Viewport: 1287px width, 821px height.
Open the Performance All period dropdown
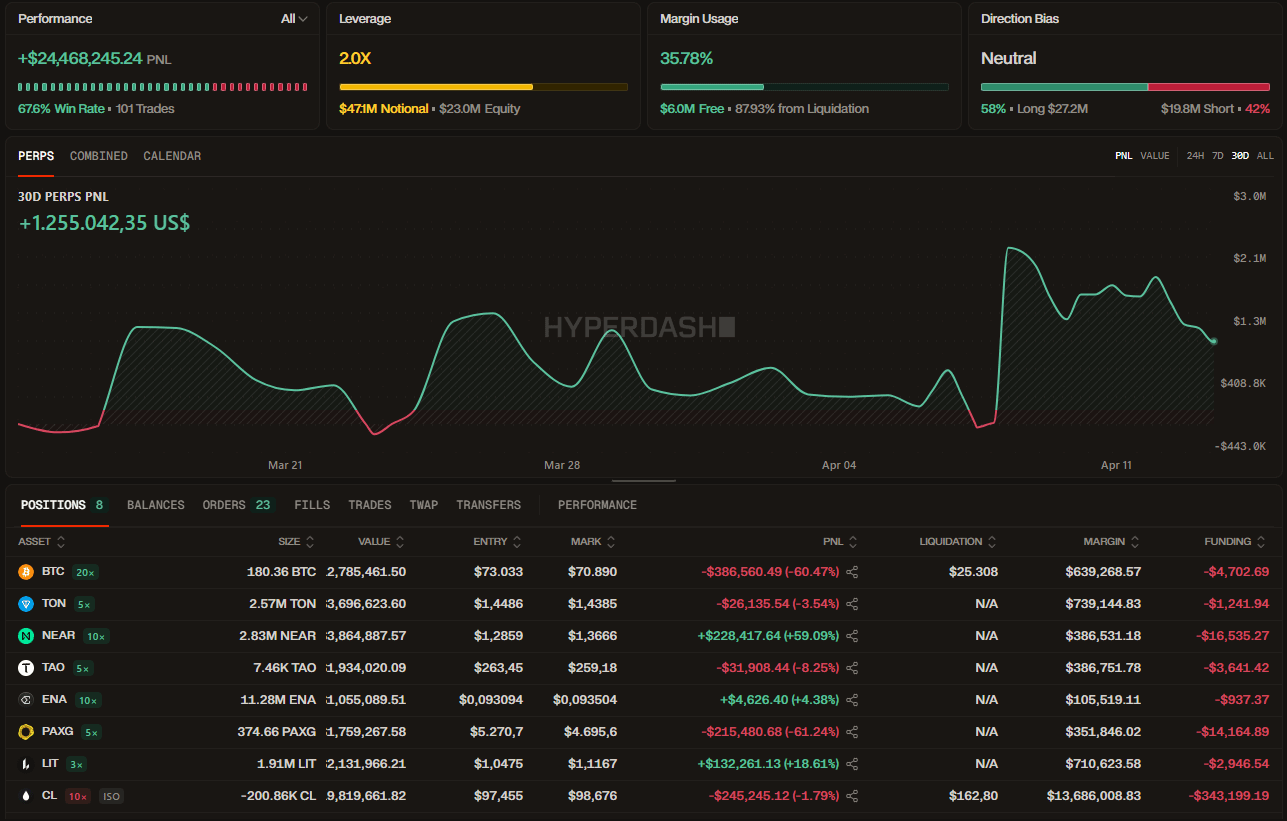pyautogui.click(x=294, y=19)
